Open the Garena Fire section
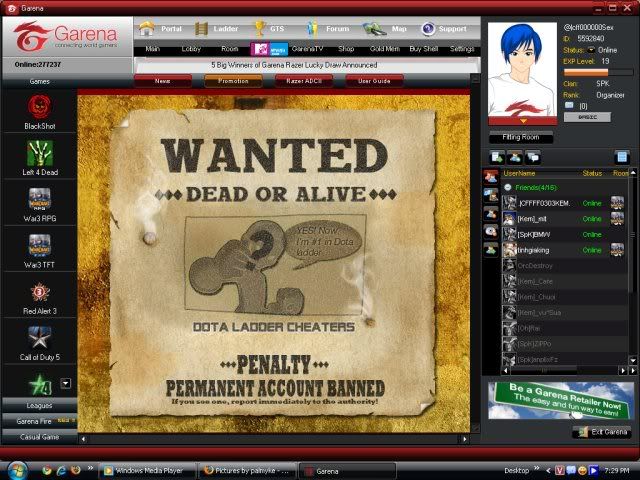Image resolution: width=640 pixels, height=480 pixels. pyautogui.click(x=40, y=421)
